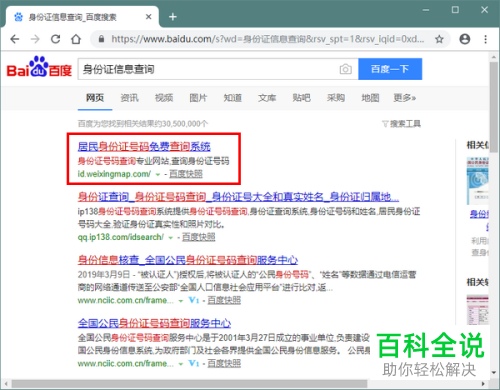Close the 身份证信息查询 browser tab

click(x=149, y=17)
